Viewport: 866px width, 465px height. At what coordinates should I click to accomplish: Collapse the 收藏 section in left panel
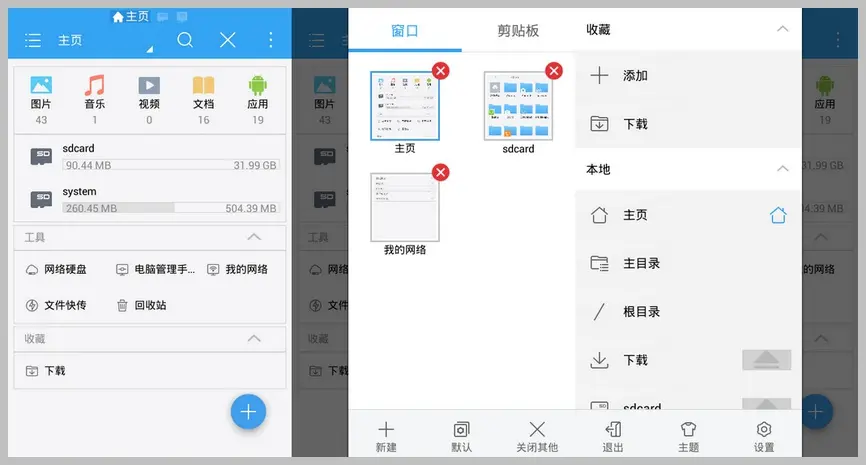pyautogui.click(x=254, y=339)
